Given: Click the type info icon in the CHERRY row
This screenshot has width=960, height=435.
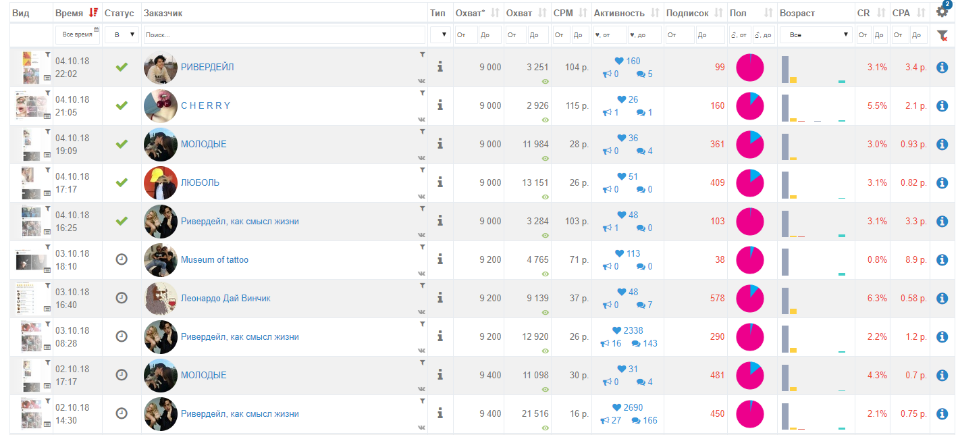Looking at the screenshot, I should click(x=440, y=105).
